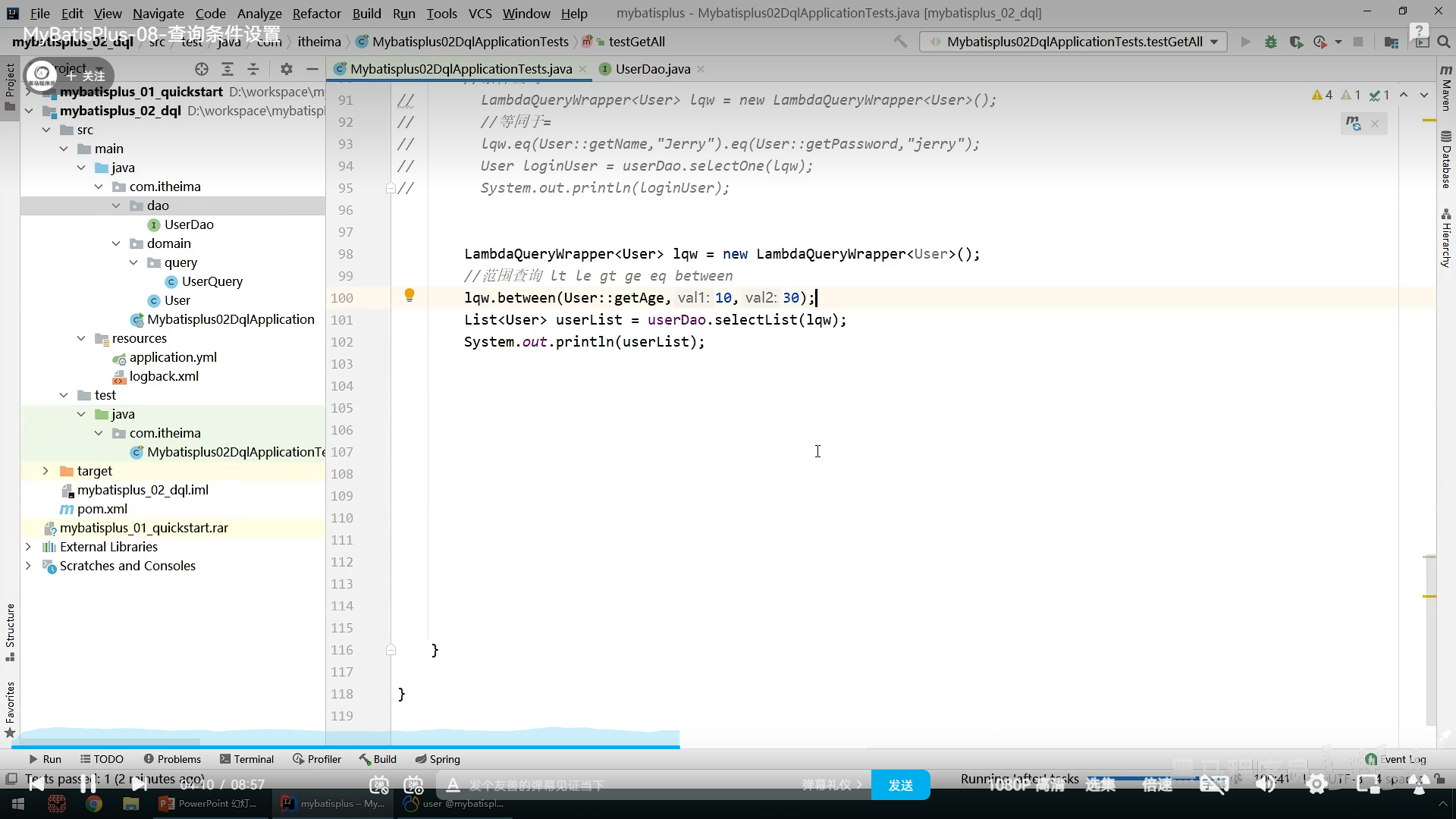Click the blue 发送 send button
Screen dimensions: 1456x819
pos(900,785)
